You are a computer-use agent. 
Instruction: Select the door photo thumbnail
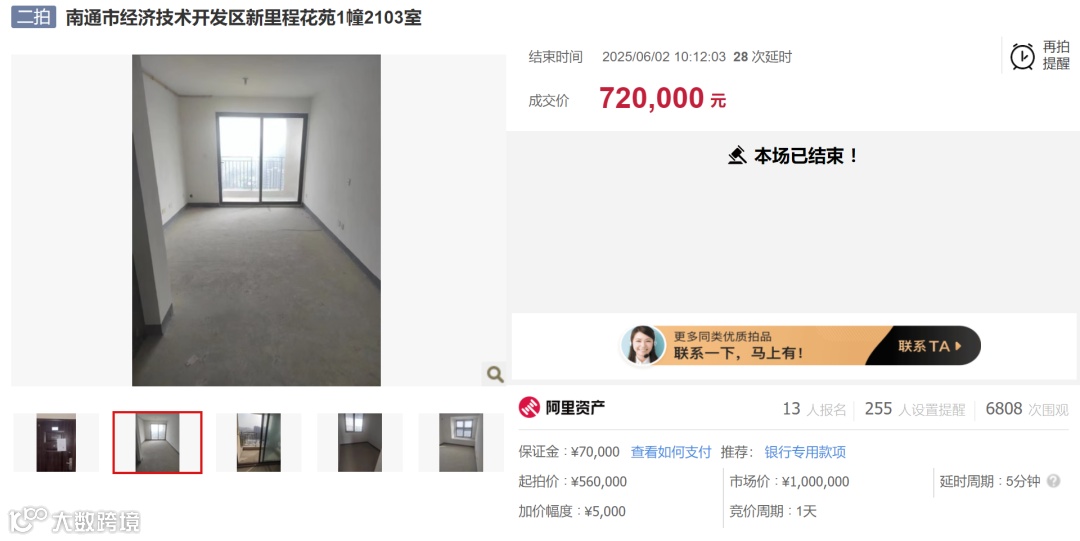click(x=56, y=442)
